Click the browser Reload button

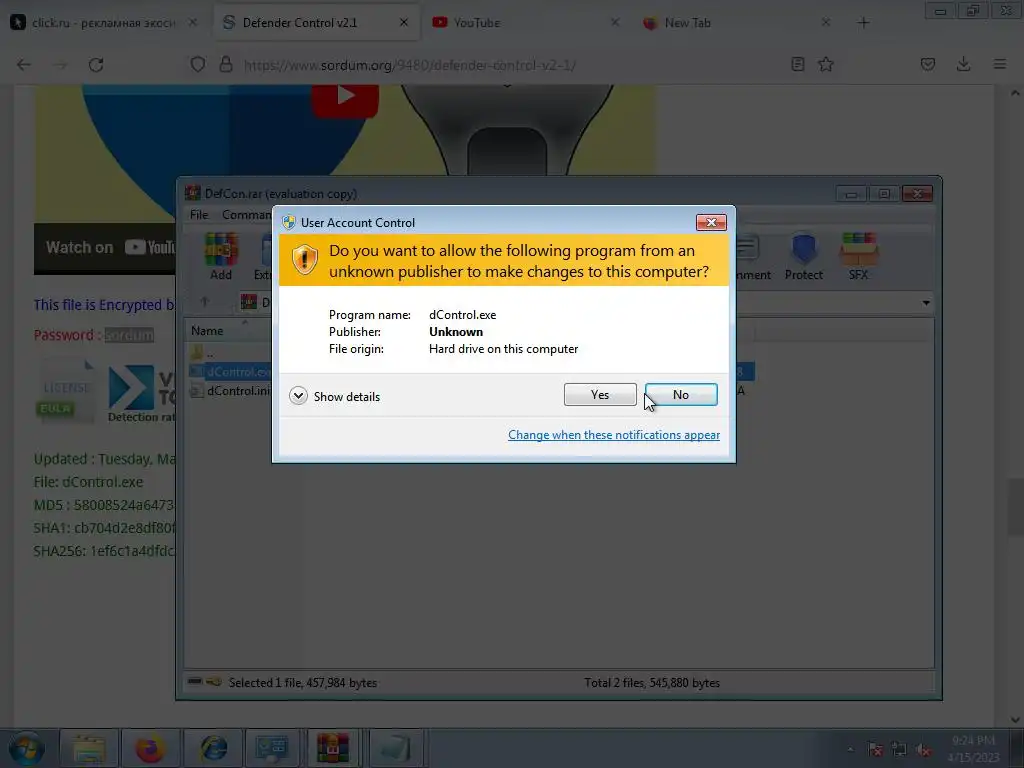(96, 65)
